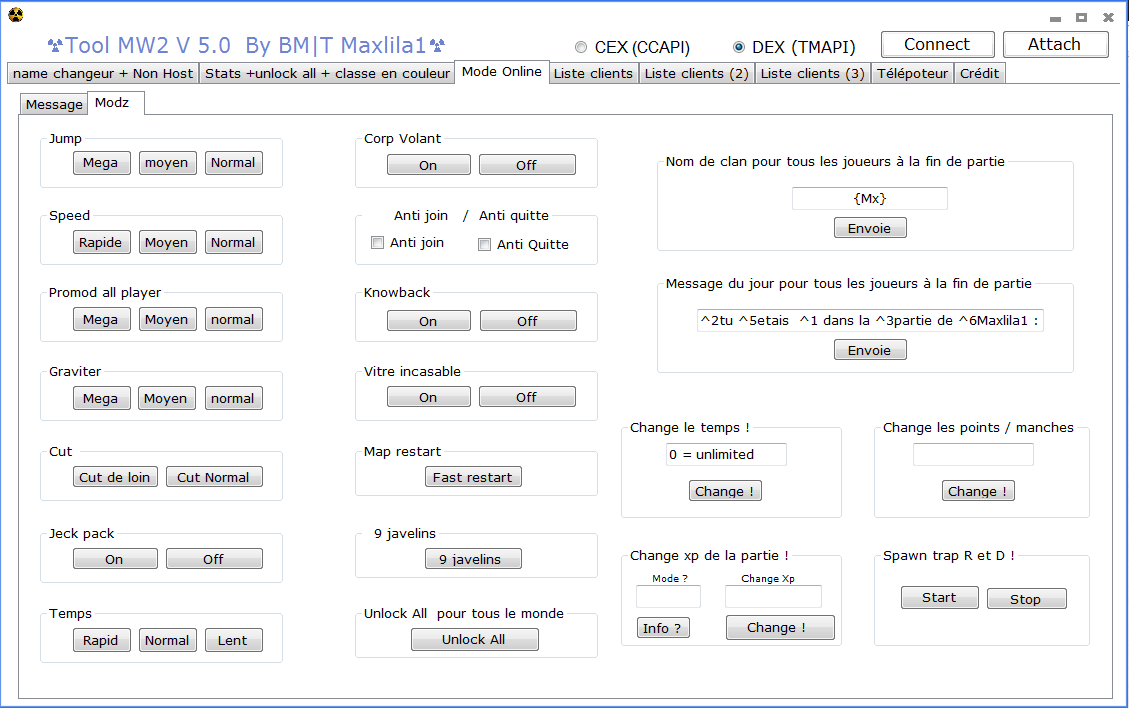Click the Mode ? input field
Viewport: 1129px width, 708px height.
click(668, 596)
